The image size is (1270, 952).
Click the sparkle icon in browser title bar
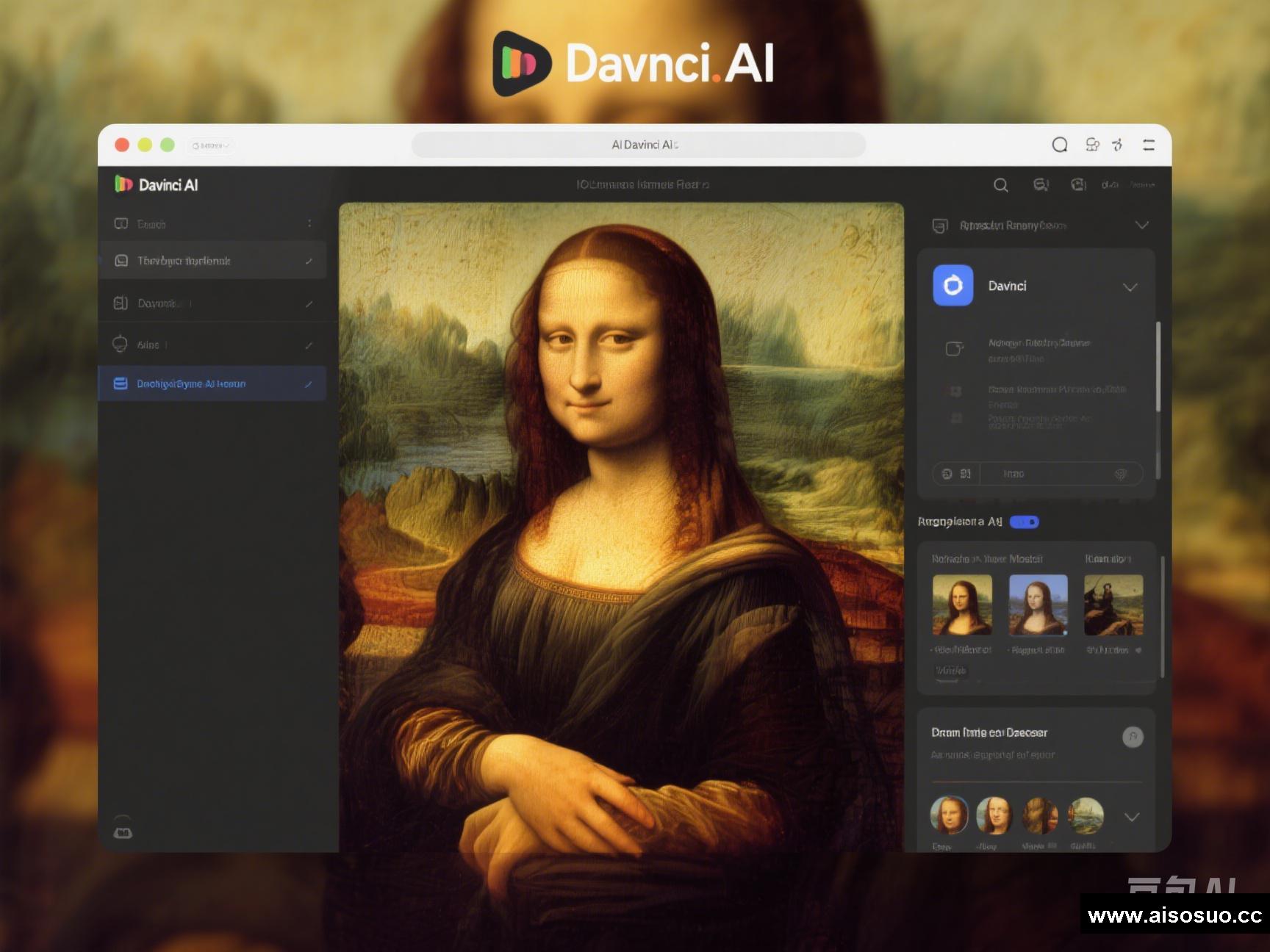(1118, 145)
